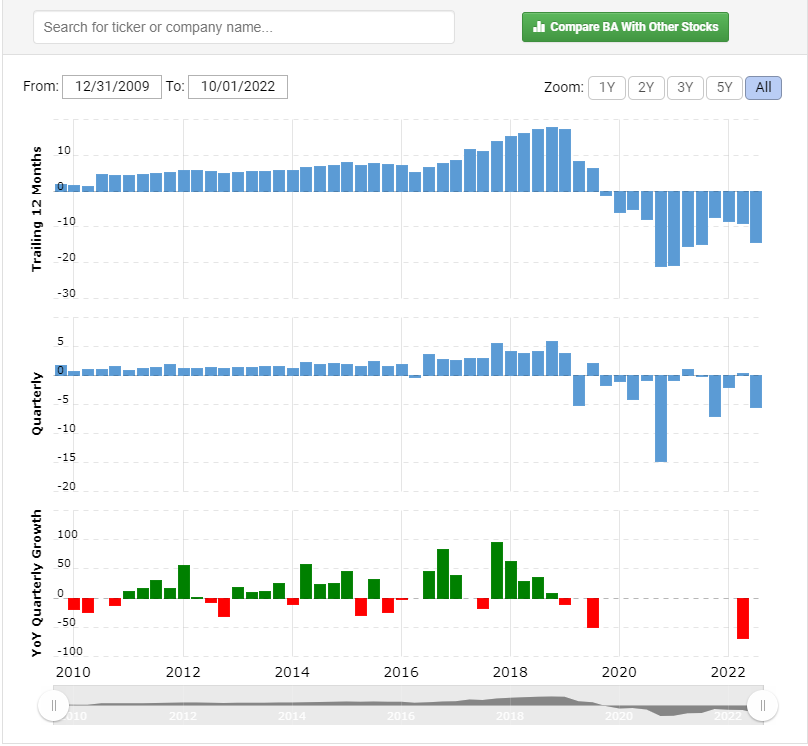Viewport: 808px width, 746px height.
Task: Click Compare BA With Other Stocks button
Action: [x=625, y=27]
